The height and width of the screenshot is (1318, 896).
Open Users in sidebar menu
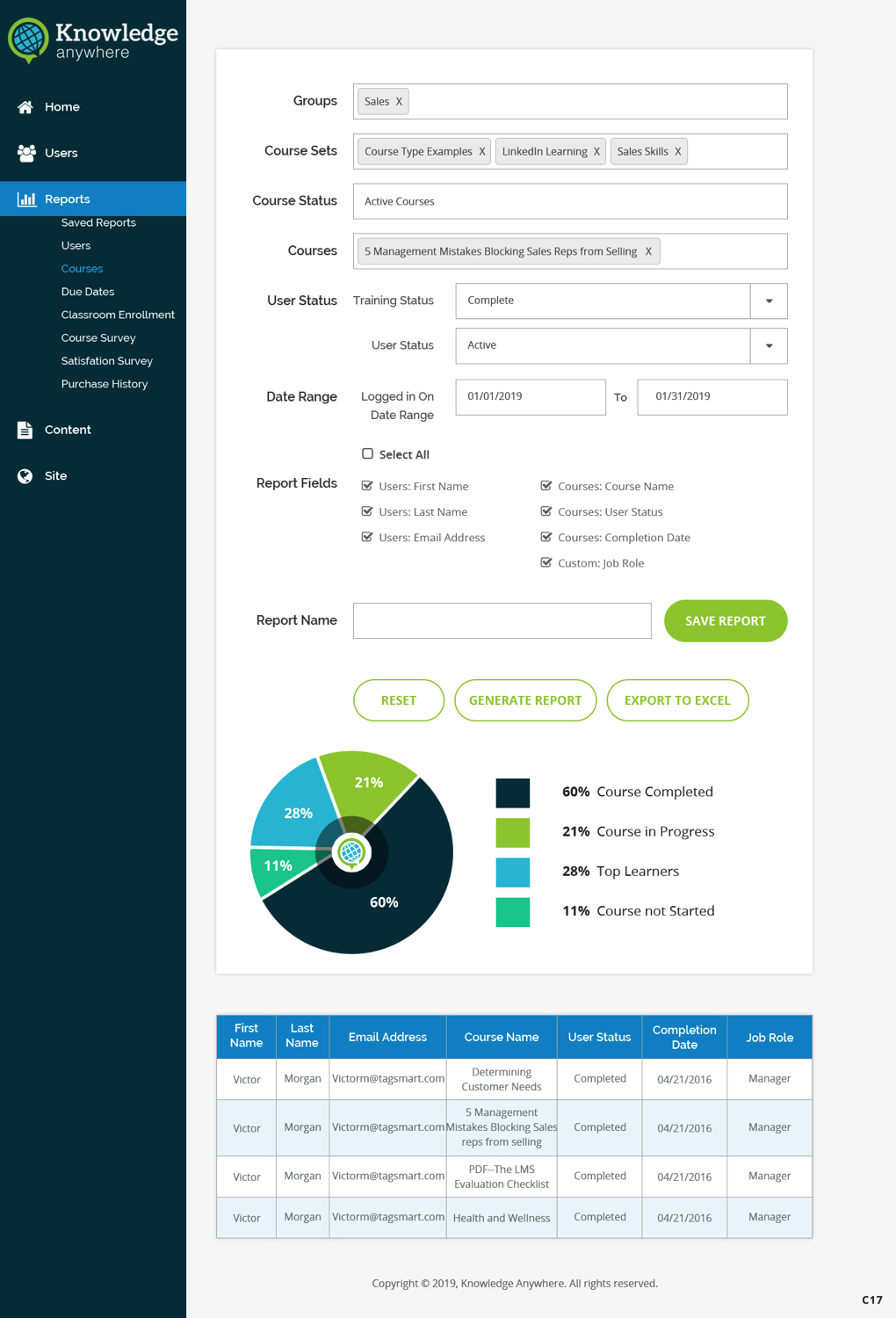pos(61,153)
